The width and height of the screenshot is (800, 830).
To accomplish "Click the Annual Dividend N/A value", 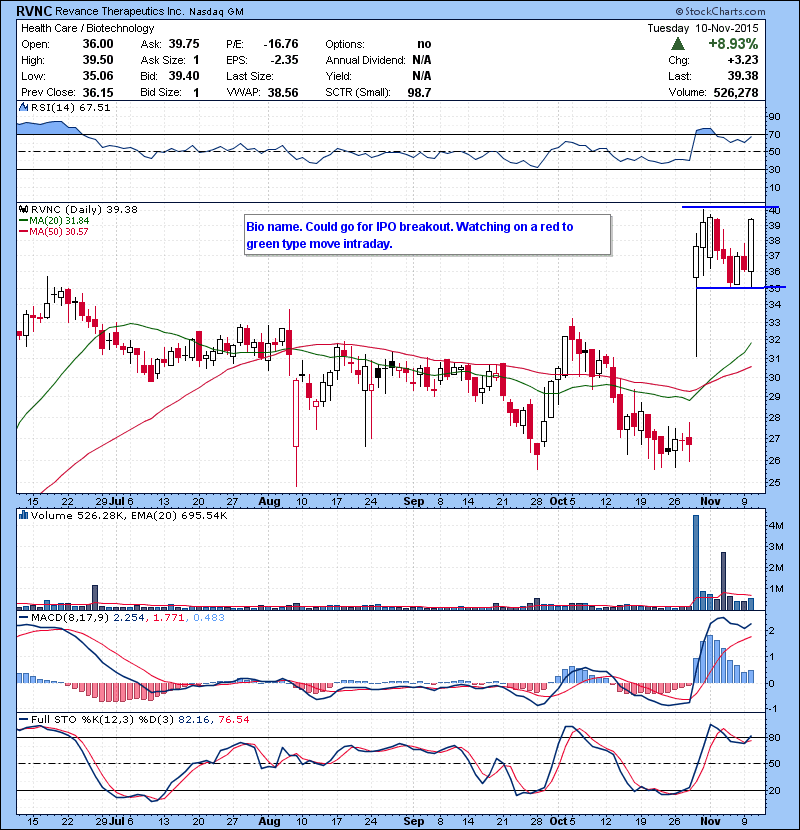I will (422, 60).
